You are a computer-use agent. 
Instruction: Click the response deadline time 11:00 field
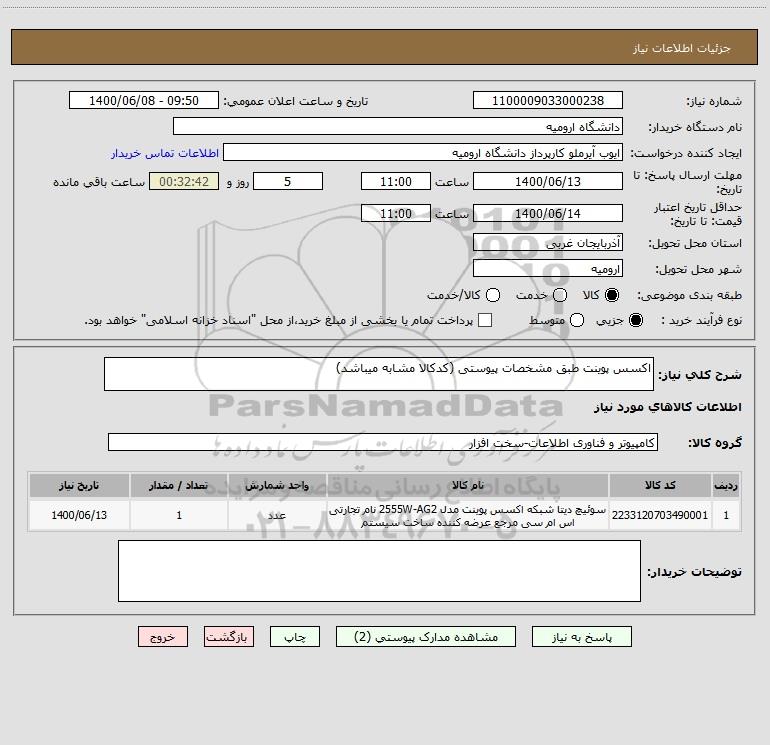pos(396,181)
